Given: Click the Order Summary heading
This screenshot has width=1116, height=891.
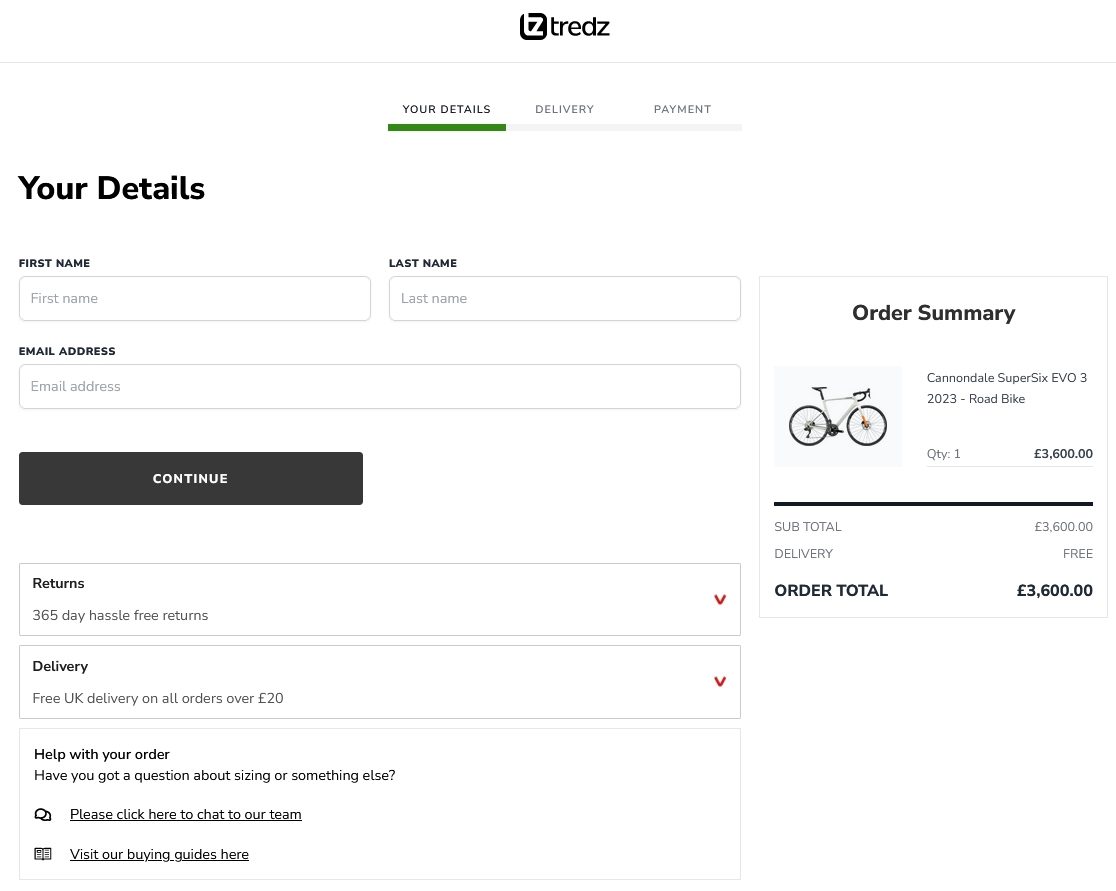Looking at the screenshot, I should 933,312.
